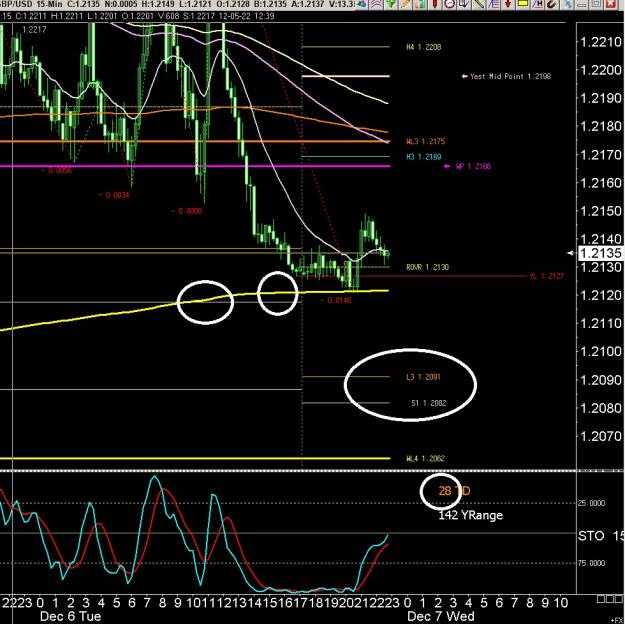Screen dimensions: 625x624
Task: Open the pink curved bands indicator tool
Action: [376, 4]
